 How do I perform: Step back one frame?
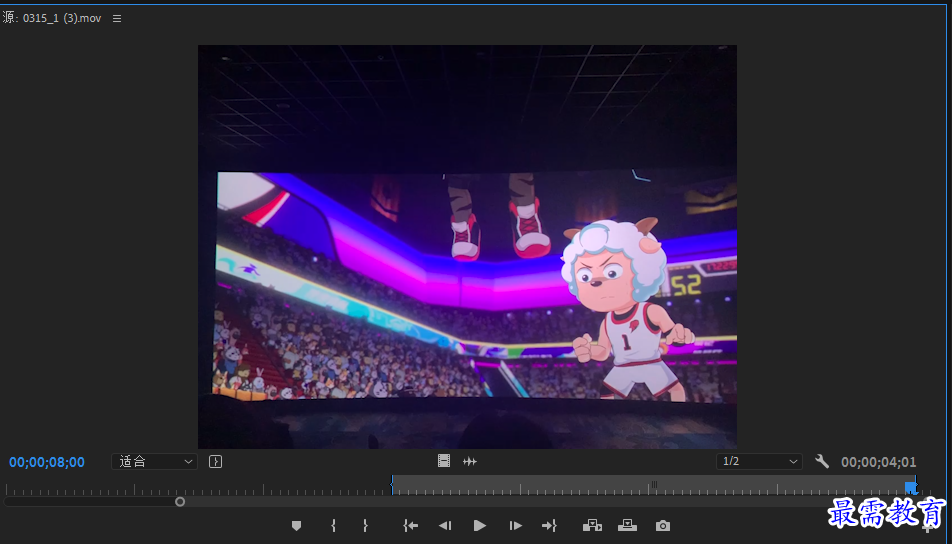click(445, 526)
